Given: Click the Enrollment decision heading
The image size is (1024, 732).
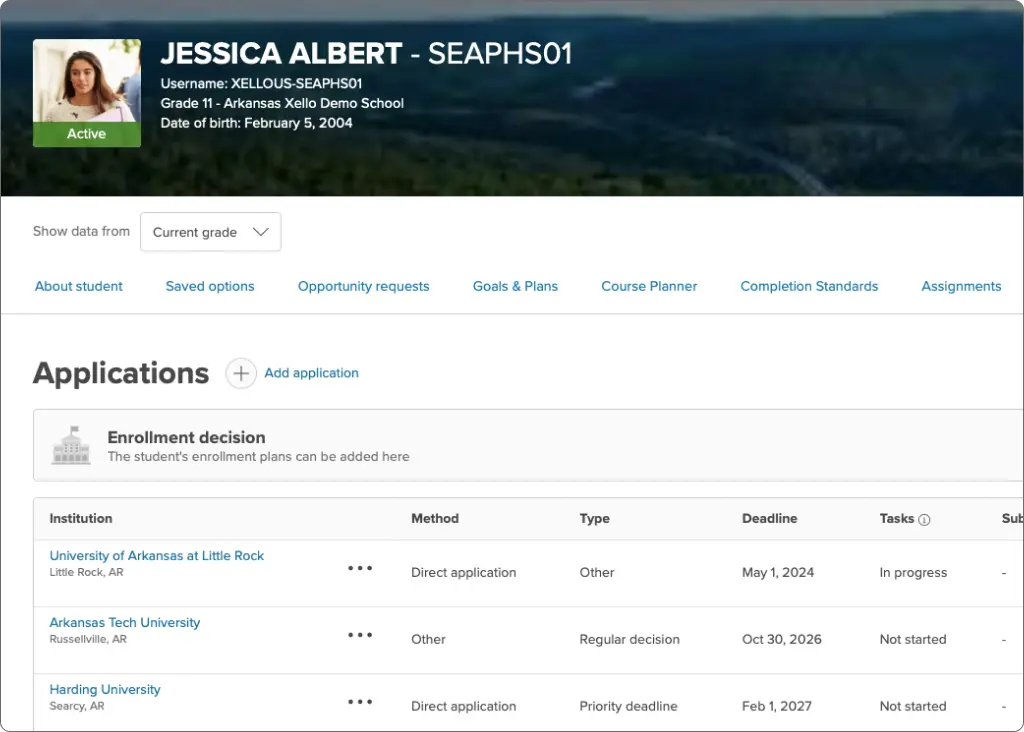Looking at the screenshot, I should [186, 438].
